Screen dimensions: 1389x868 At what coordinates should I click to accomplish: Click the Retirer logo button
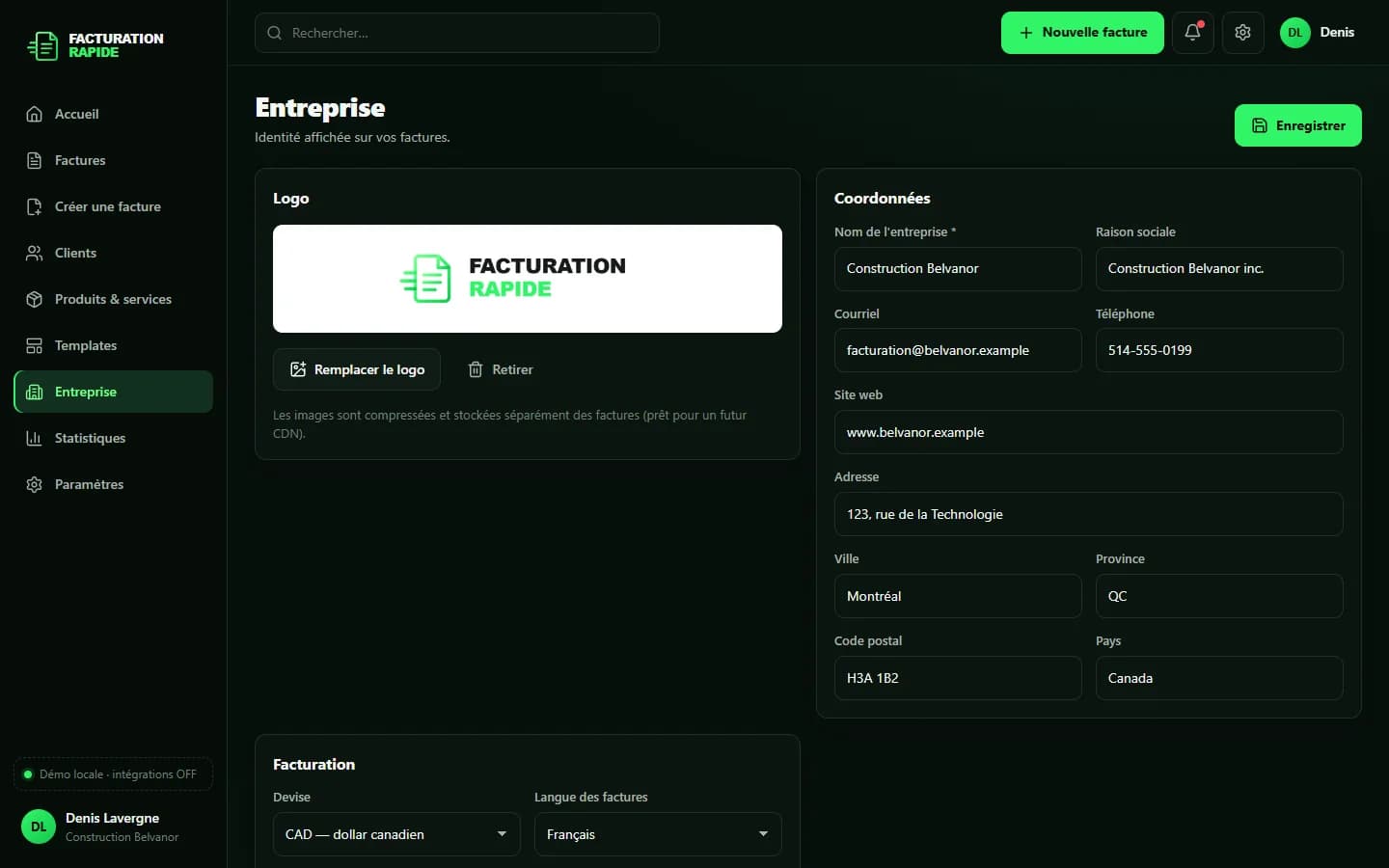coord(501,369)
